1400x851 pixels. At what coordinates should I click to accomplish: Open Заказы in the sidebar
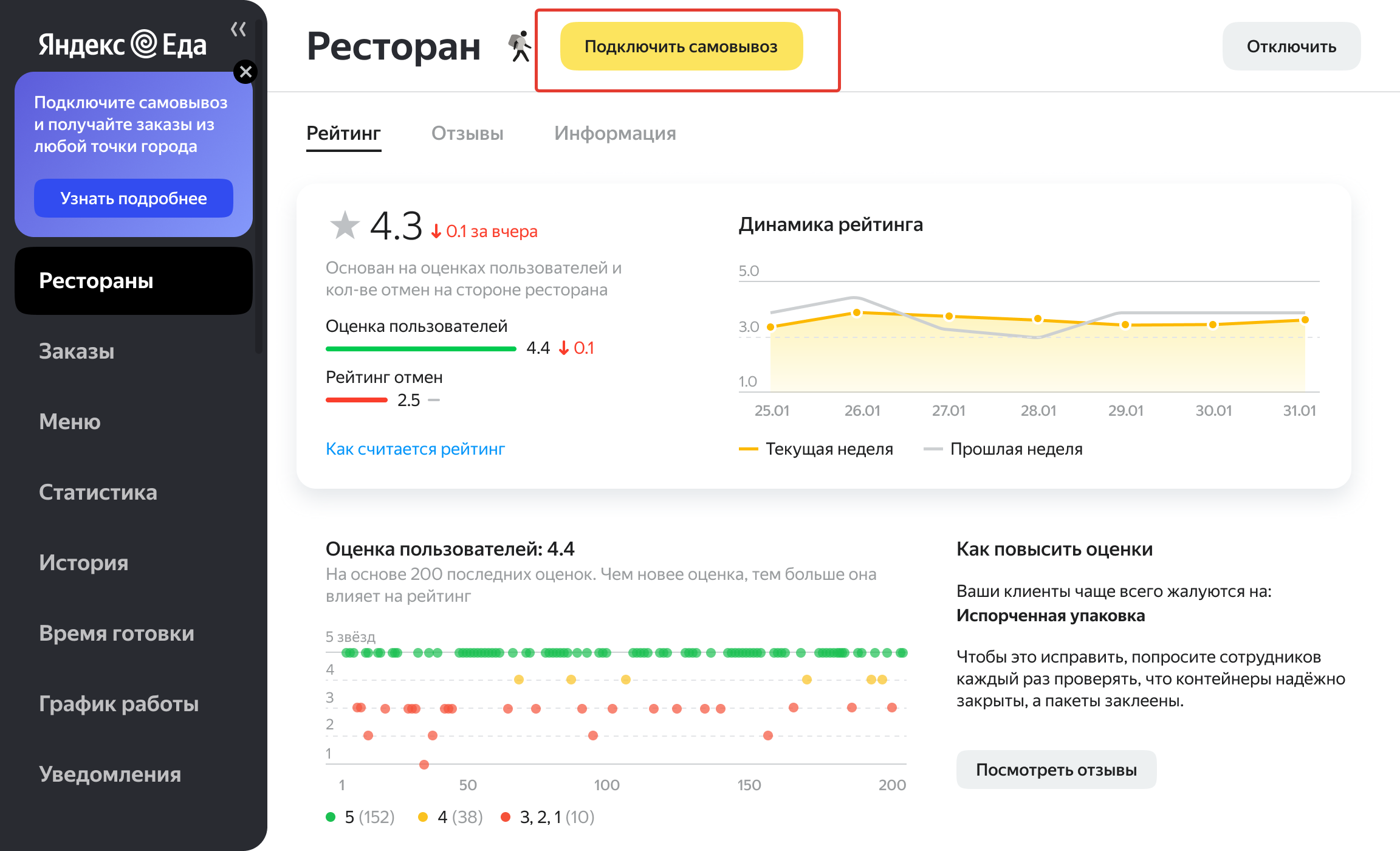point(77,351)
